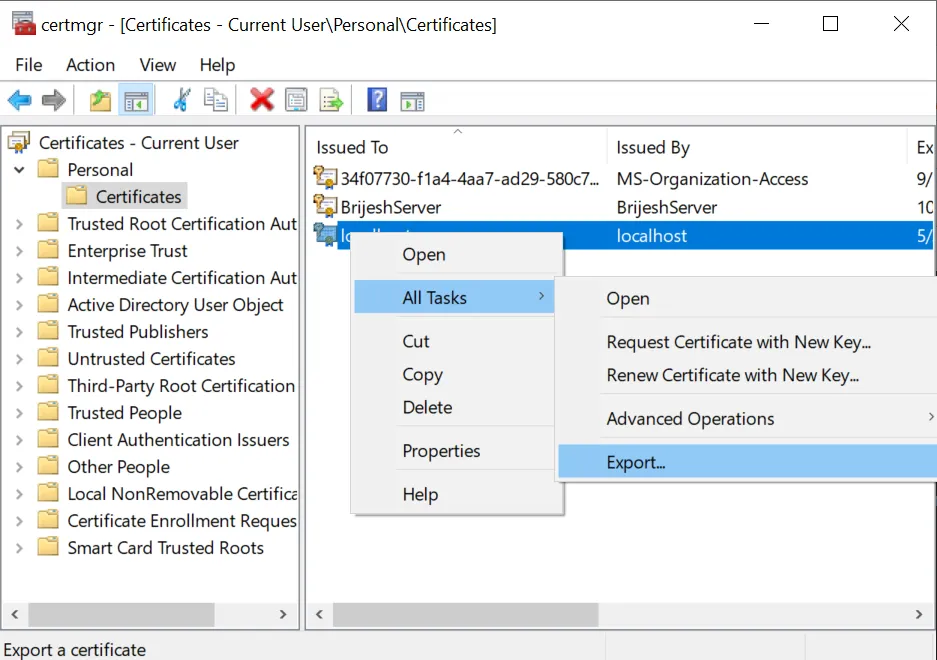Screen dimensions: 937x660
Task: Click Request Certificate with New Key...
Action: (738, 342)
